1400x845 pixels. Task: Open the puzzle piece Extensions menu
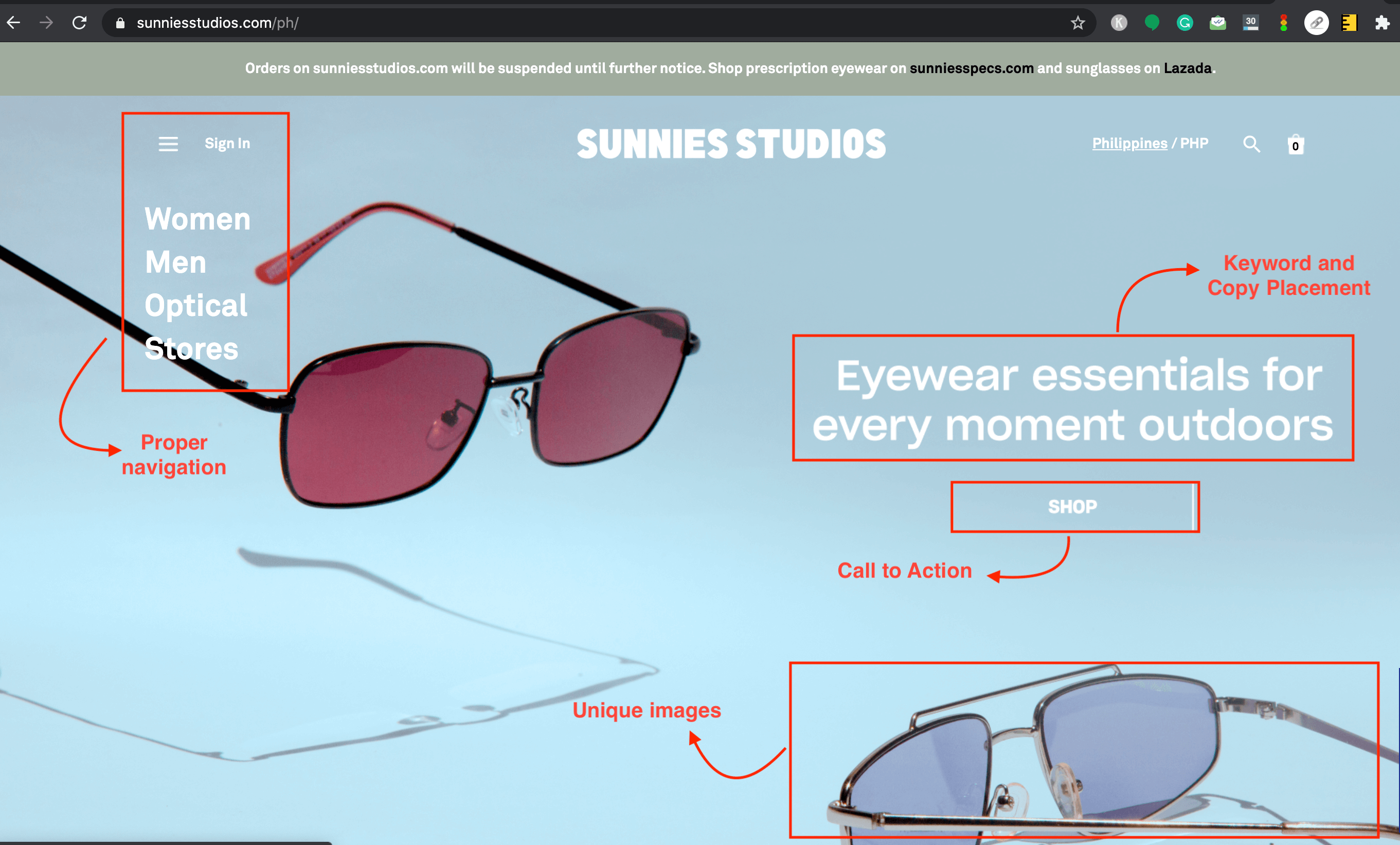(1382, 23)
